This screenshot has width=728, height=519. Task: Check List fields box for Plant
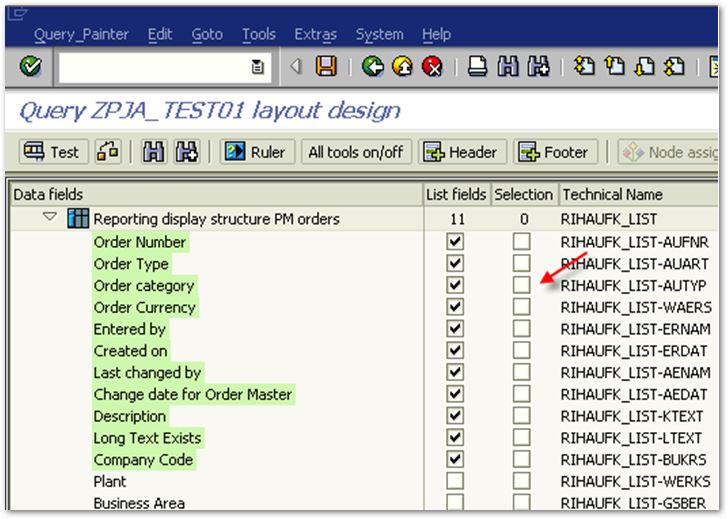[x=456, y=482]
